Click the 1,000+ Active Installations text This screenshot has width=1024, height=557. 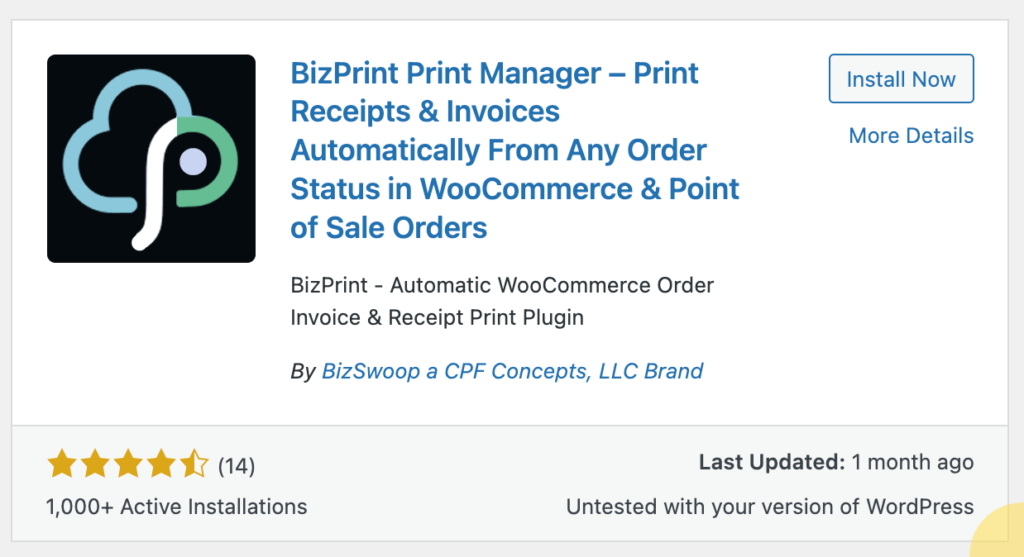[176, 507]
